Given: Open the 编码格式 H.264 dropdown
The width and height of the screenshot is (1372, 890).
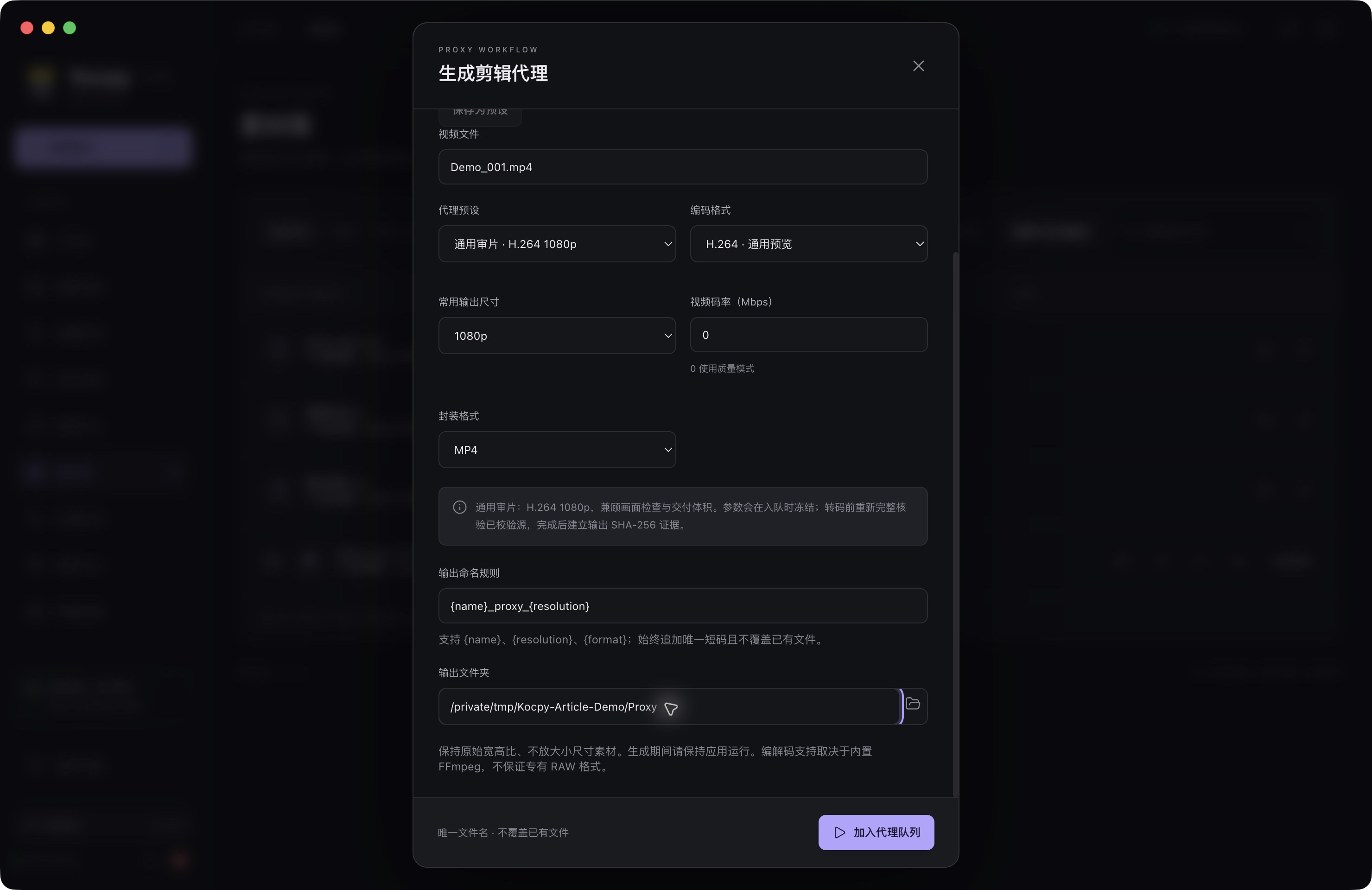Looking at the screenshot, I should tap(809, 244).
